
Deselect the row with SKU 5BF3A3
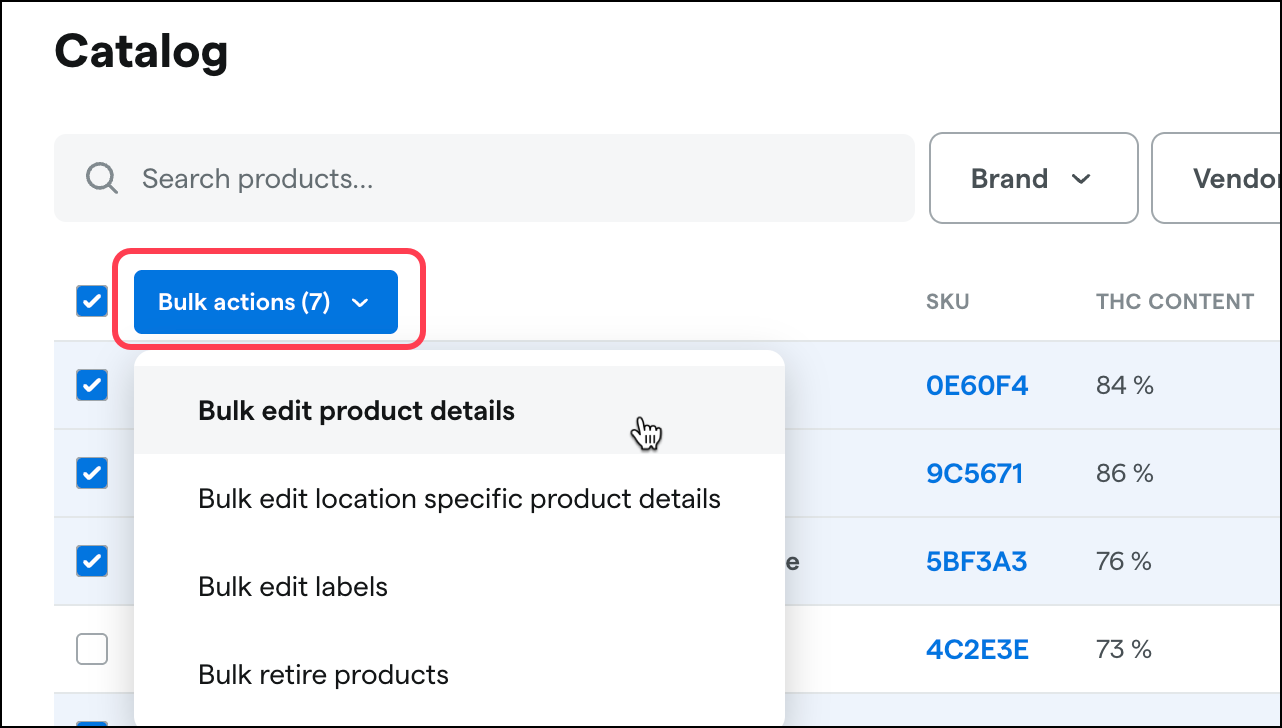92,561
